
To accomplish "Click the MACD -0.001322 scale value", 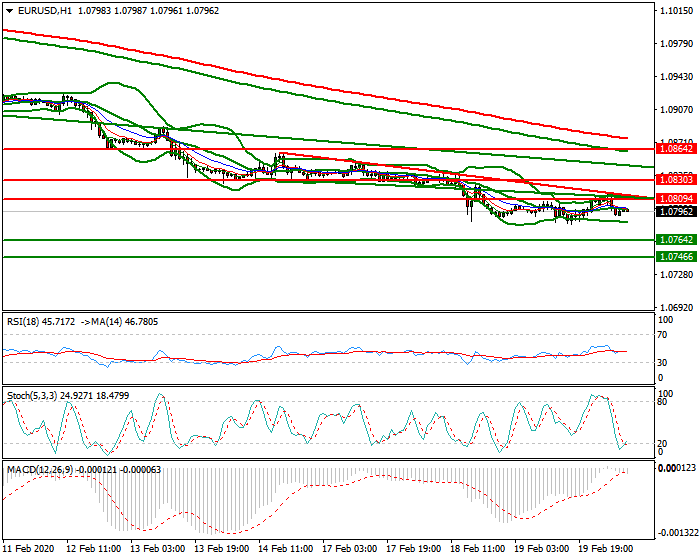I will pos(678,533).
